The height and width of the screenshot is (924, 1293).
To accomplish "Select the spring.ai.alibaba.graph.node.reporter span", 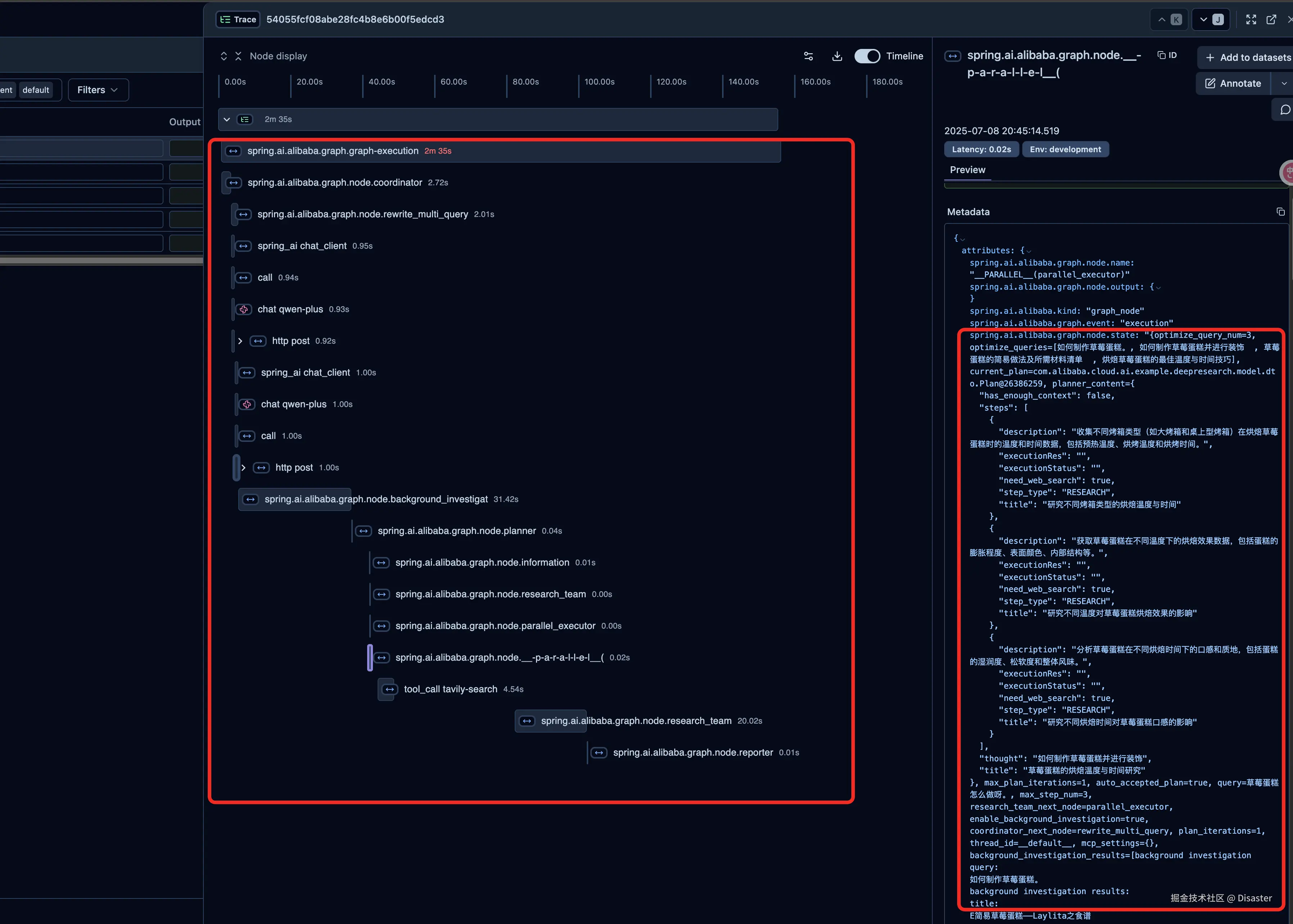I will pos(693,752).
